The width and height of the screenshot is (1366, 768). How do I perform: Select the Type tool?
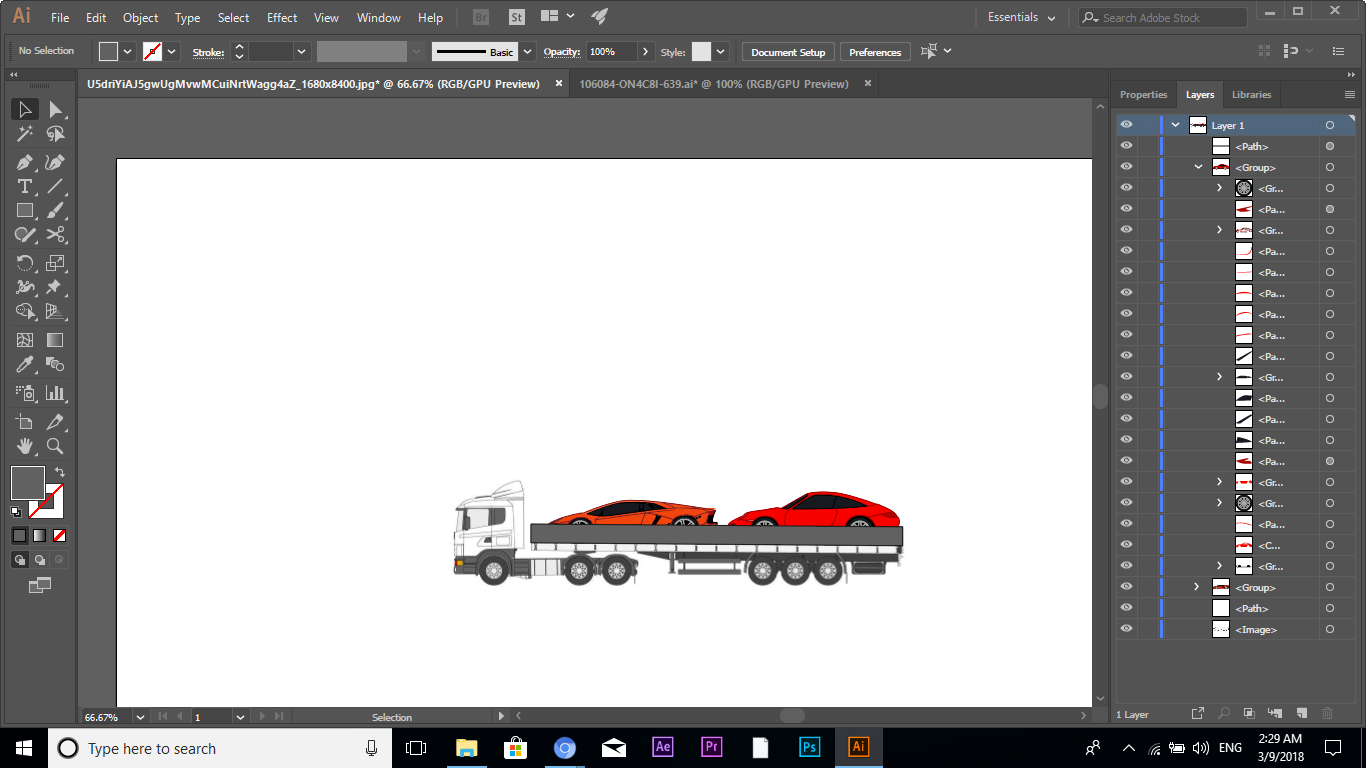click(x=25, y=187)
